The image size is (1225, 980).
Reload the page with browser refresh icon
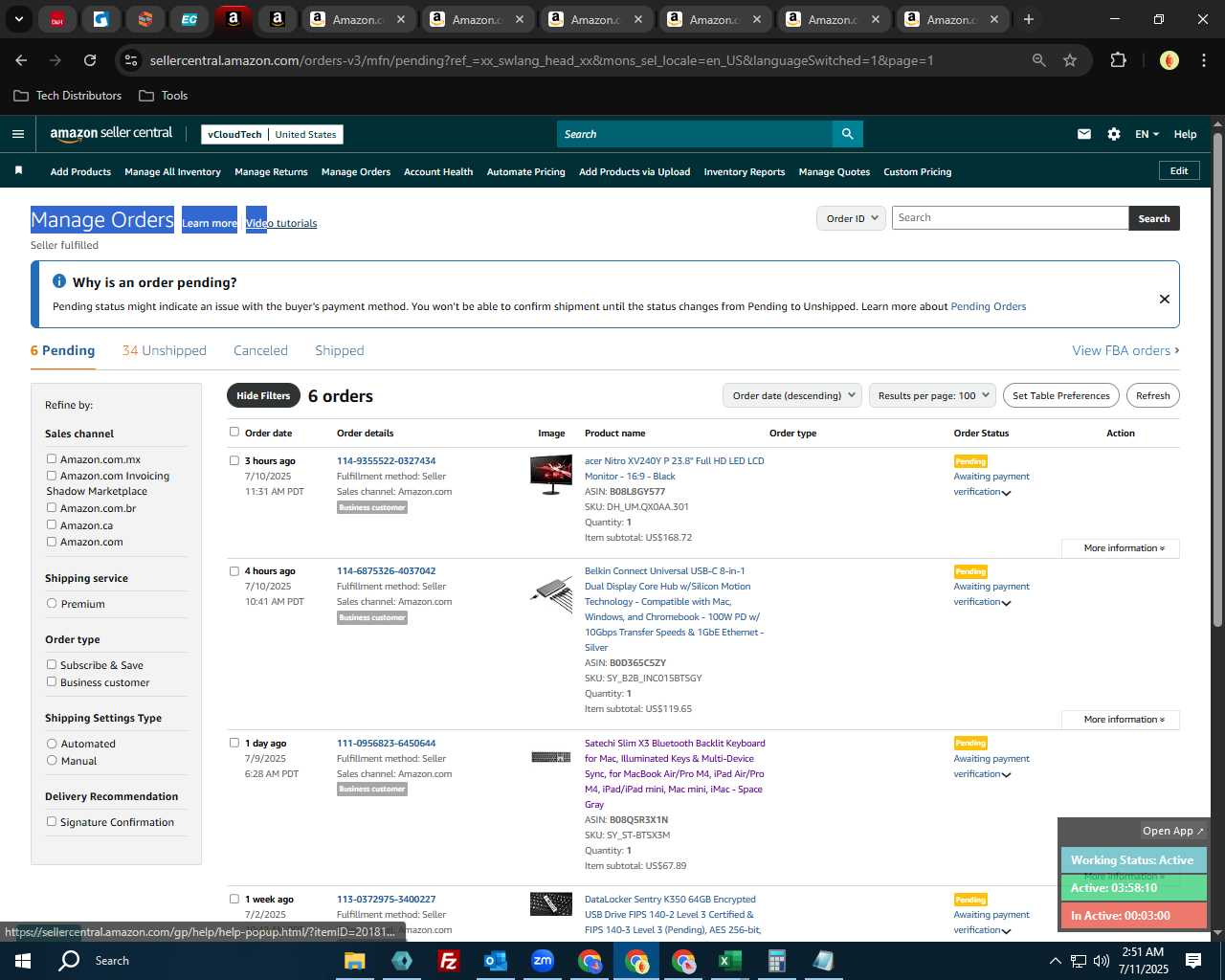click(x=90, y=60)
